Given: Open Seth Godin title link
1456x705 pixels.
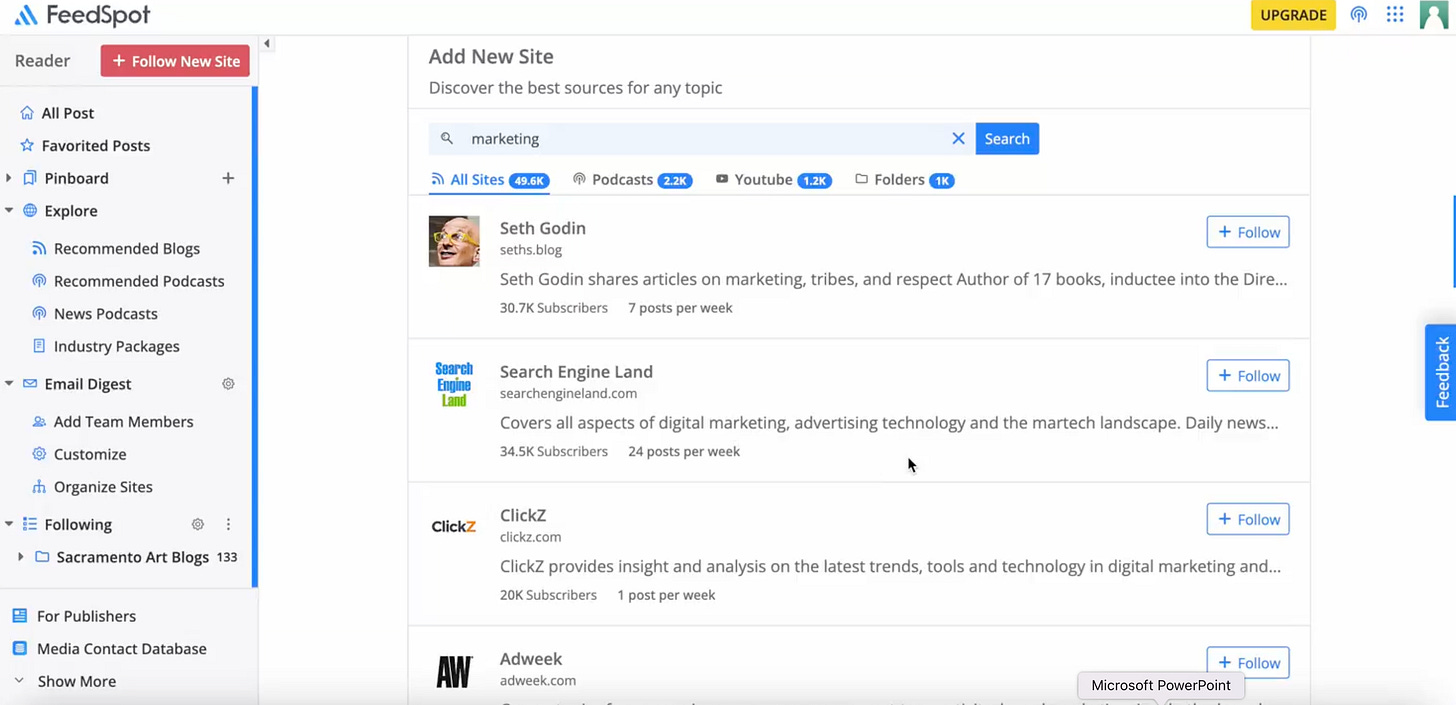Looking at the screenshot, I should pyautogui.click(x=543, y=228).
